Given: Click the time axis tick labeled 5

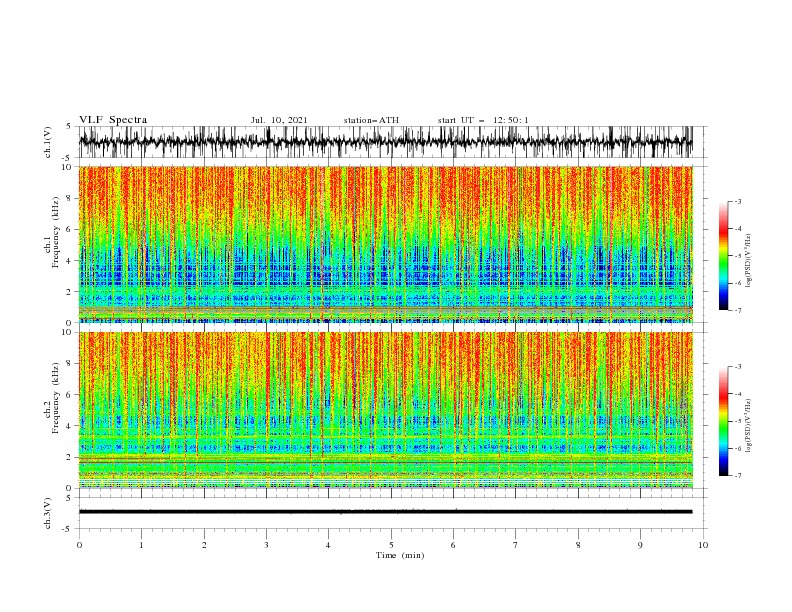Looking at the screenshot, I should (391, 545).
